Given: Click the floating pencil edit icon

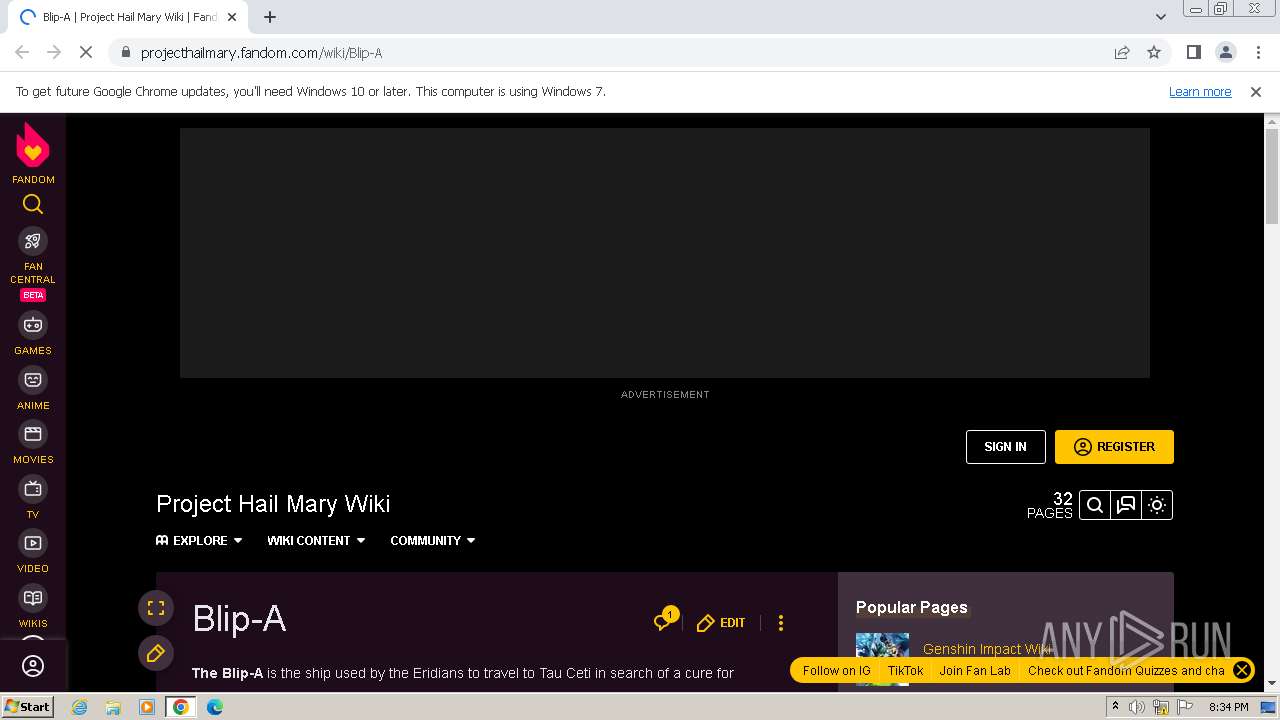Looking at the screenshot, I should [x=156, y=654].
